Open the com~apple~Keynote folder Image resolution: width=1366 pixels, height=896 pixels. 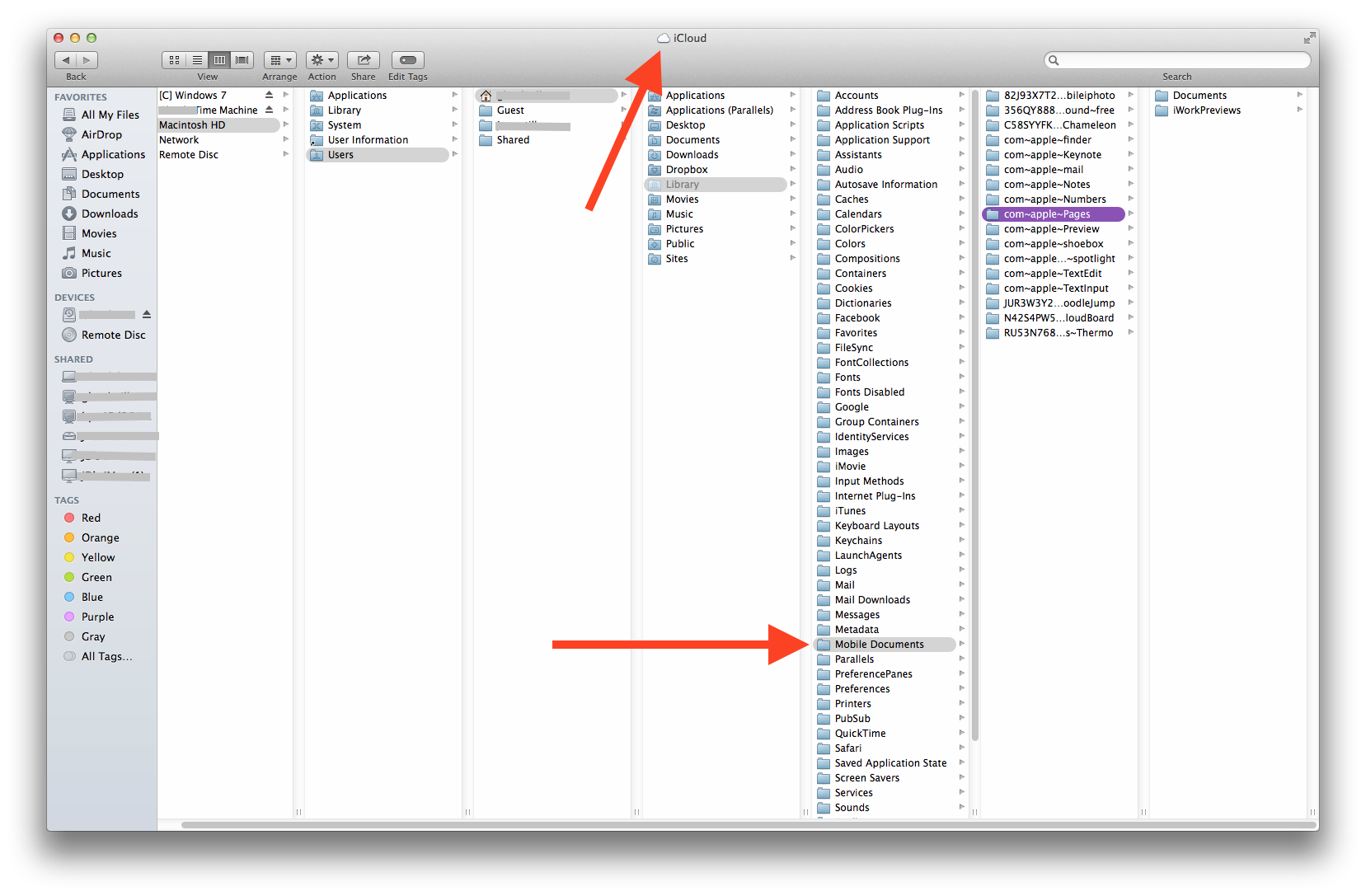click(x=1052, y=155)
